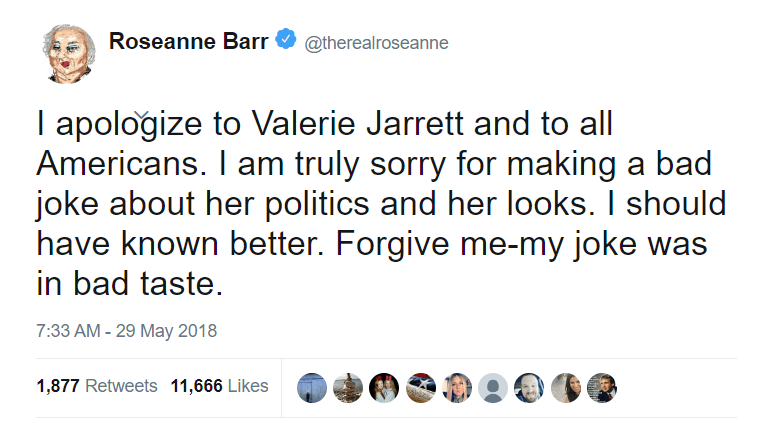Open the bearded man liker avatar
The height and width of the screenshot is (434, 770).
click(x=529, y=387)
